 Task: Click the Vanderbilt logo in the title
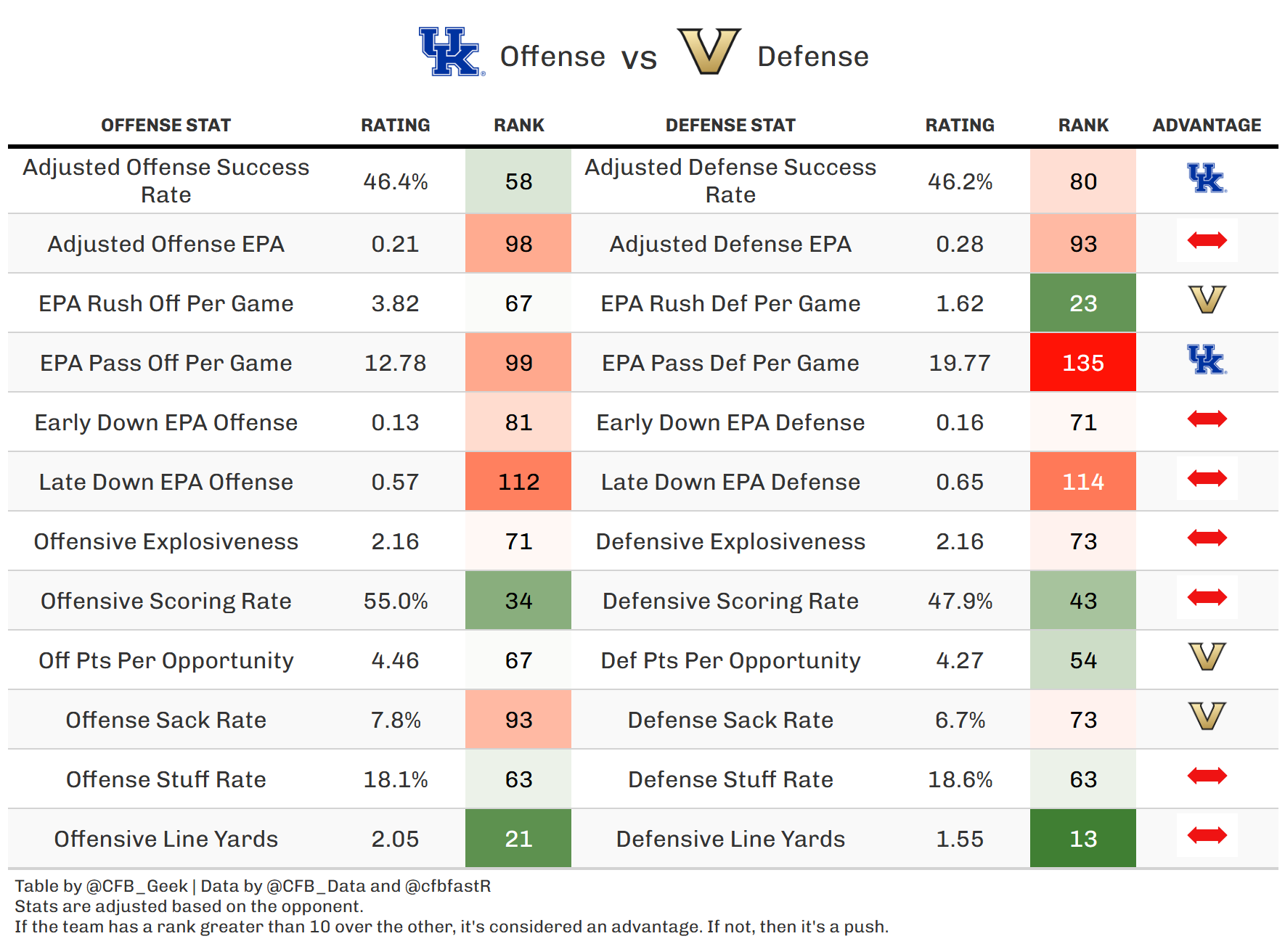click(x=709, y=51)
